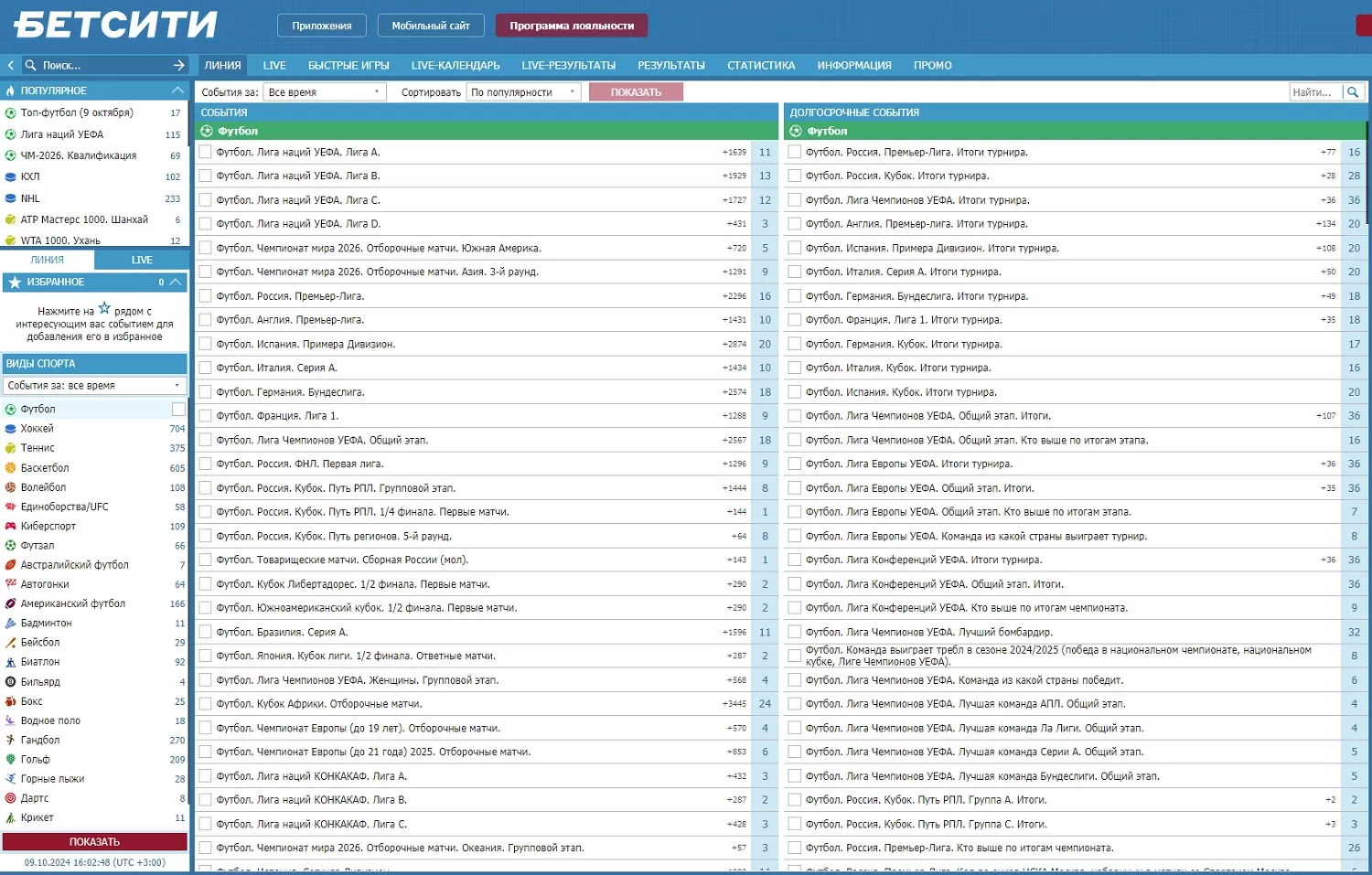
Task: Click the hockey puck icon next to Хоккей
Action: 11,429
